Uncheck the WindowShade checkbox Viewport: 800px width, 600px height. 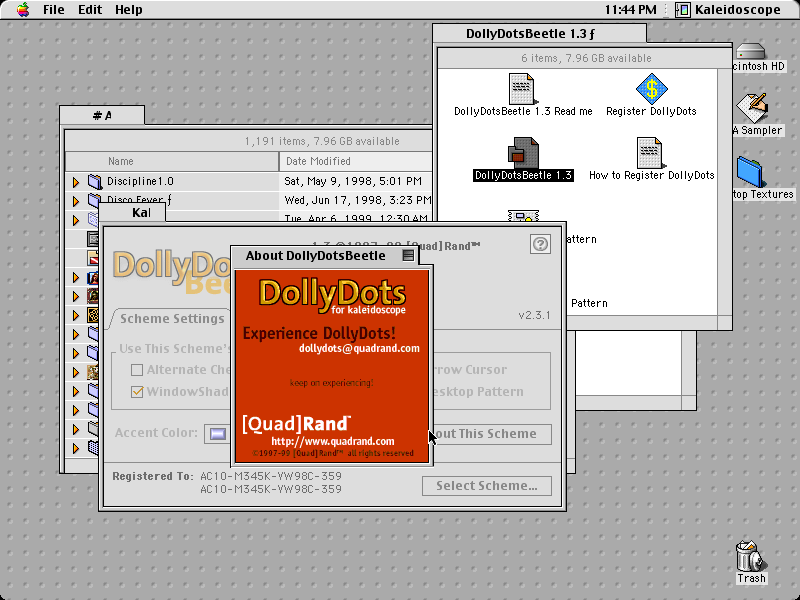click(x=137, y=392)
